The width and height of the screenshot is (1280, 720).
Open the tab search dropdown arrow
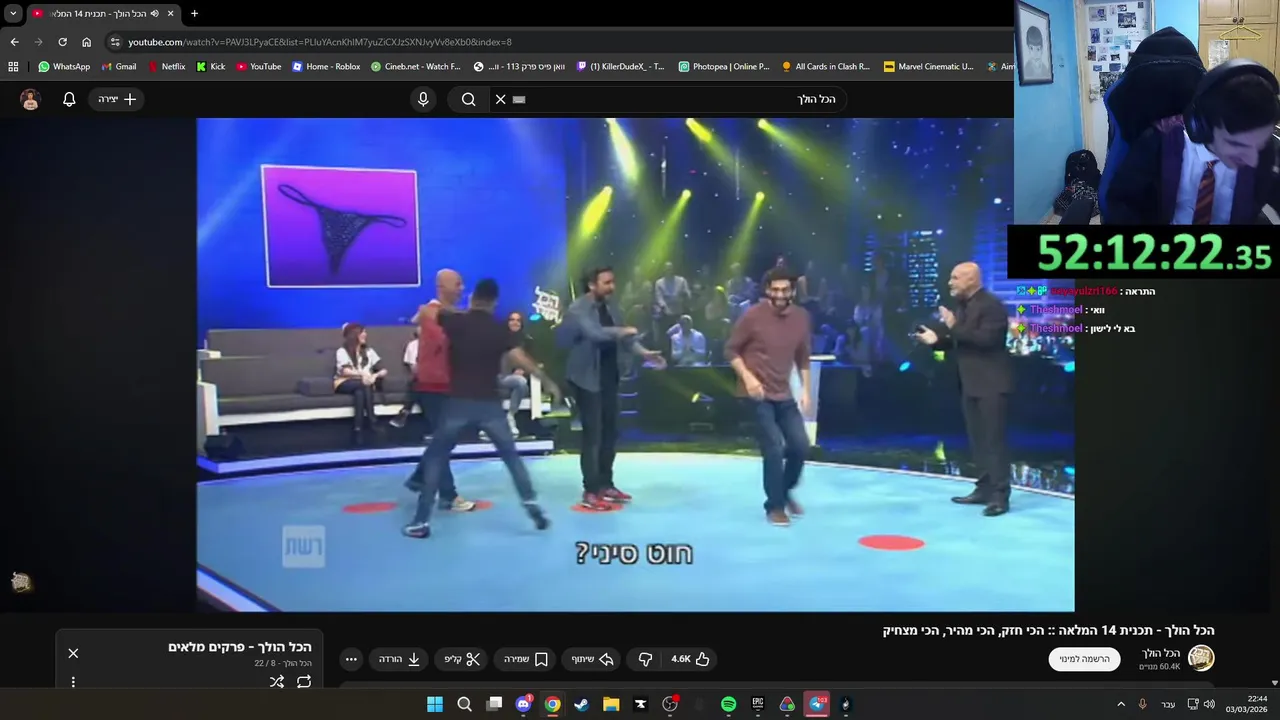pos(13,13)
